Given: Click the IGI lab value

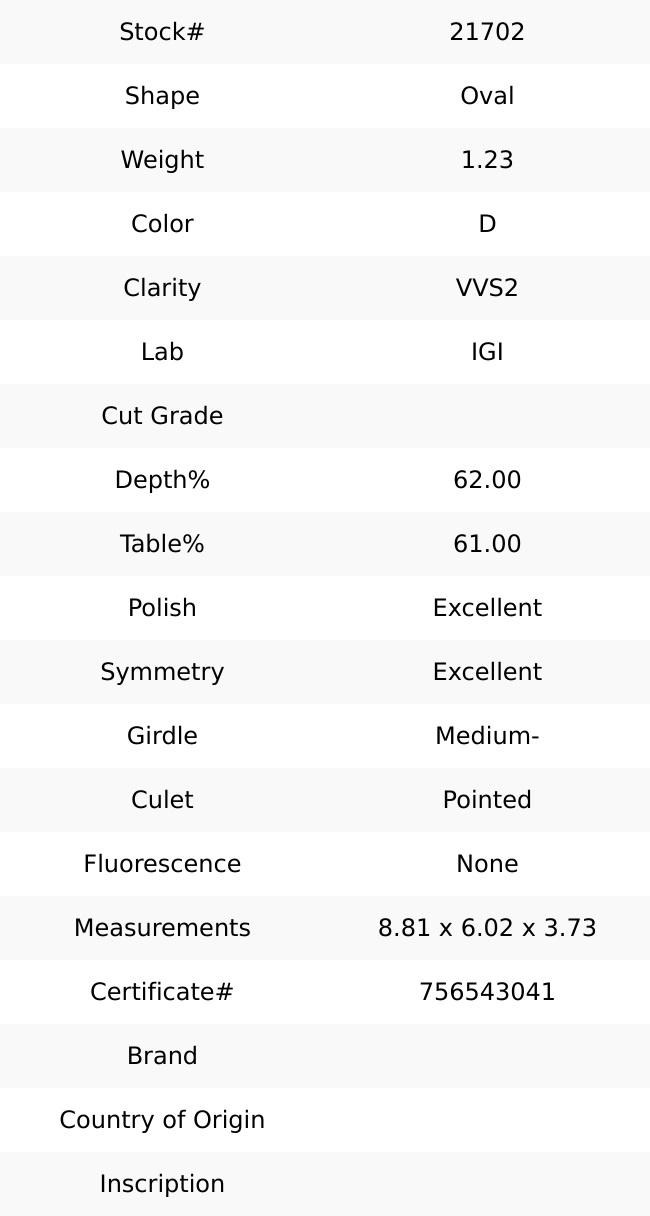Looking at the screenshot, I should (x=487, y=352).
